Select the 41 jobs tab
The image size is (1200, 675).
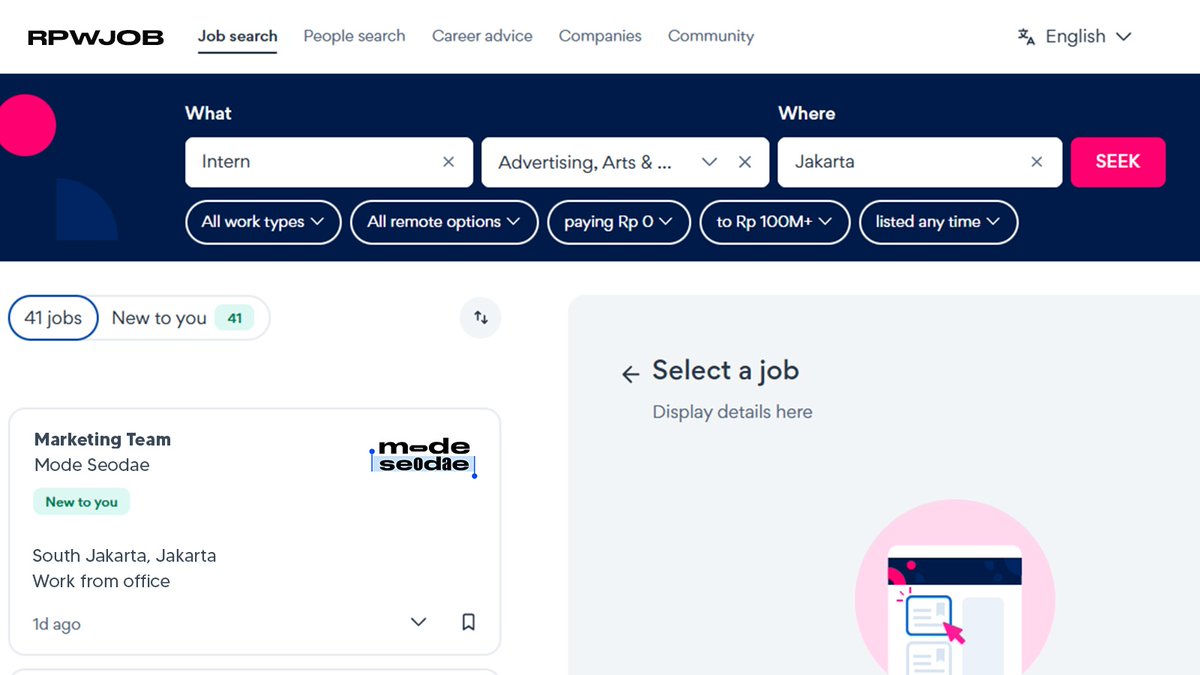point(53,318)
